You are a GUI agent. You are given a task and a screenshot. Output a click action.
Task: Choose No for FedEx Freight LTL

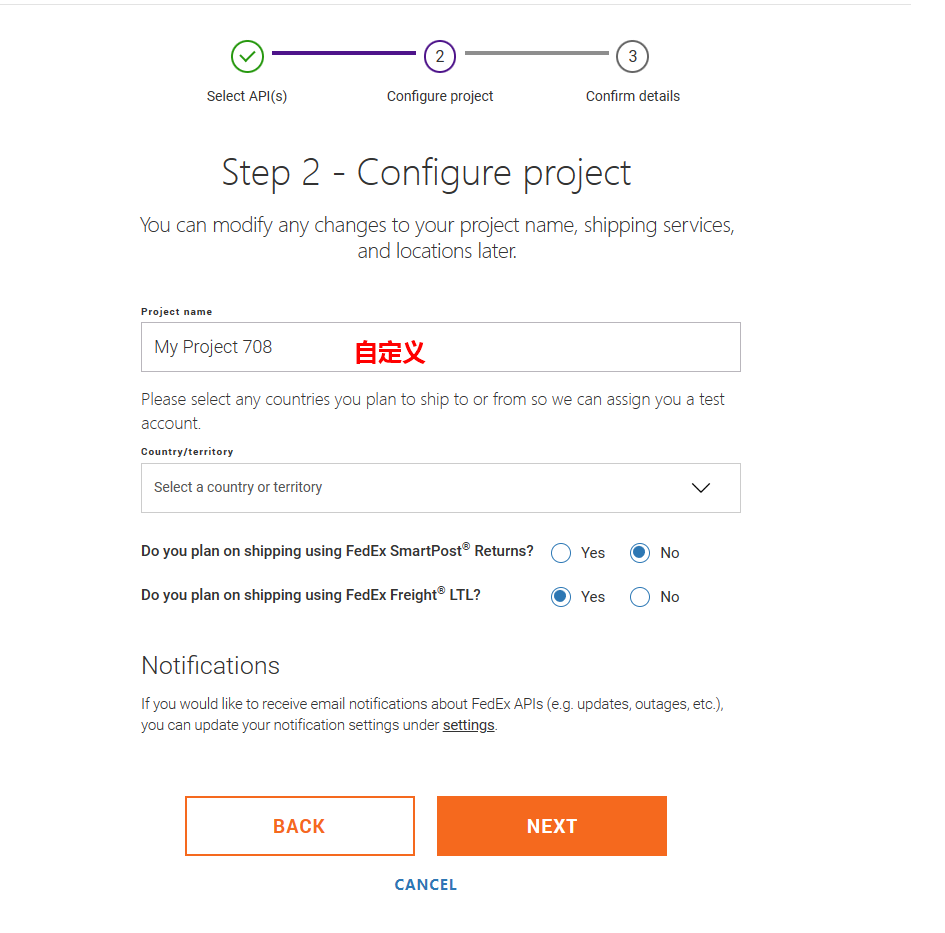(x=640, y=597)
